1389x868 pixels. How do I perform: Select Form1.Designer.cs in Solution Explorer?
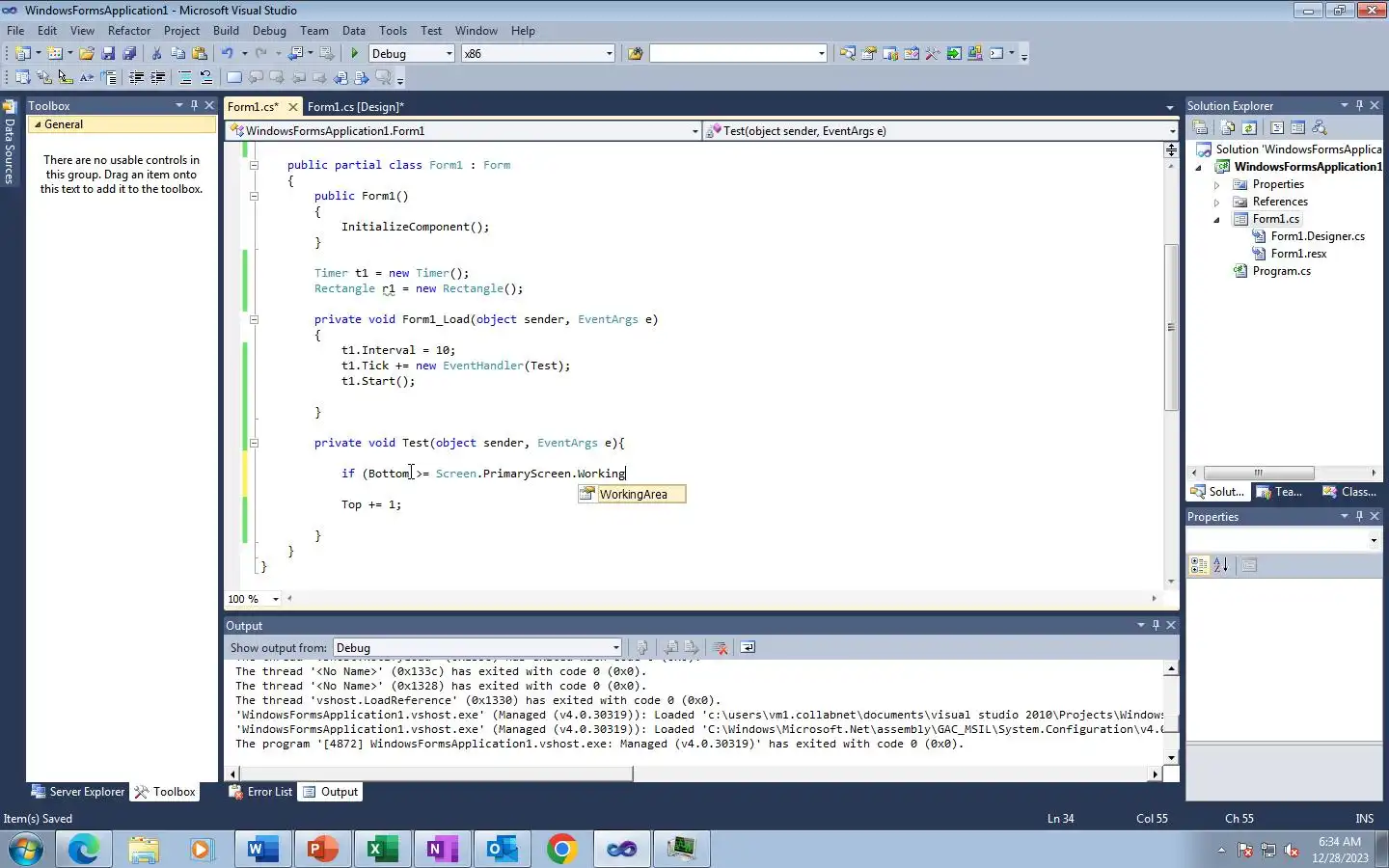1318,237
